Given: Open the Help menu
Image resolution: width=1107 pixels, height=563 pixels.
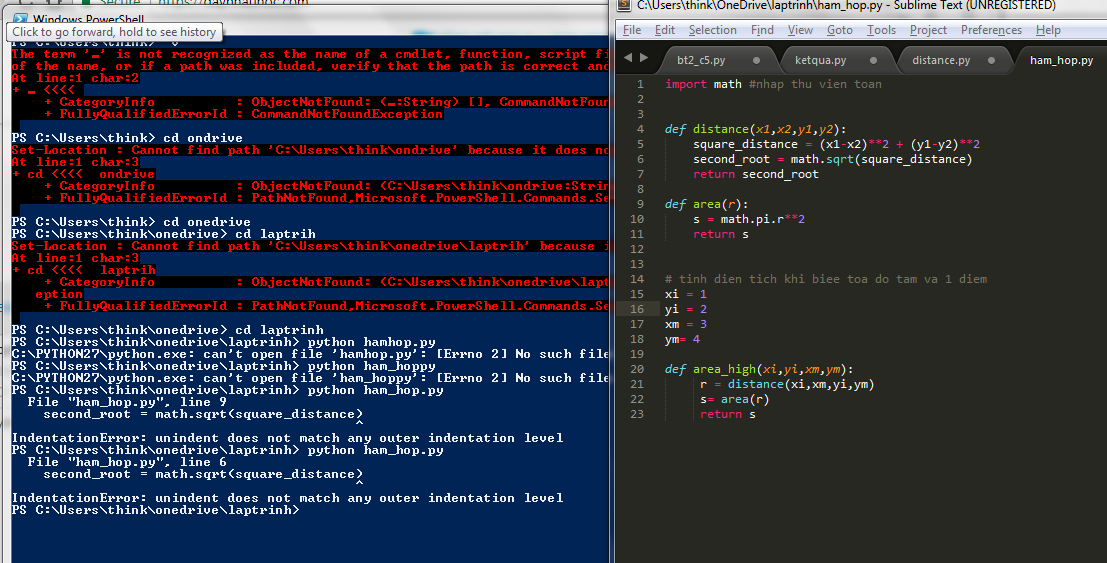Looking at the screenshot, I should click(1048, 30).
